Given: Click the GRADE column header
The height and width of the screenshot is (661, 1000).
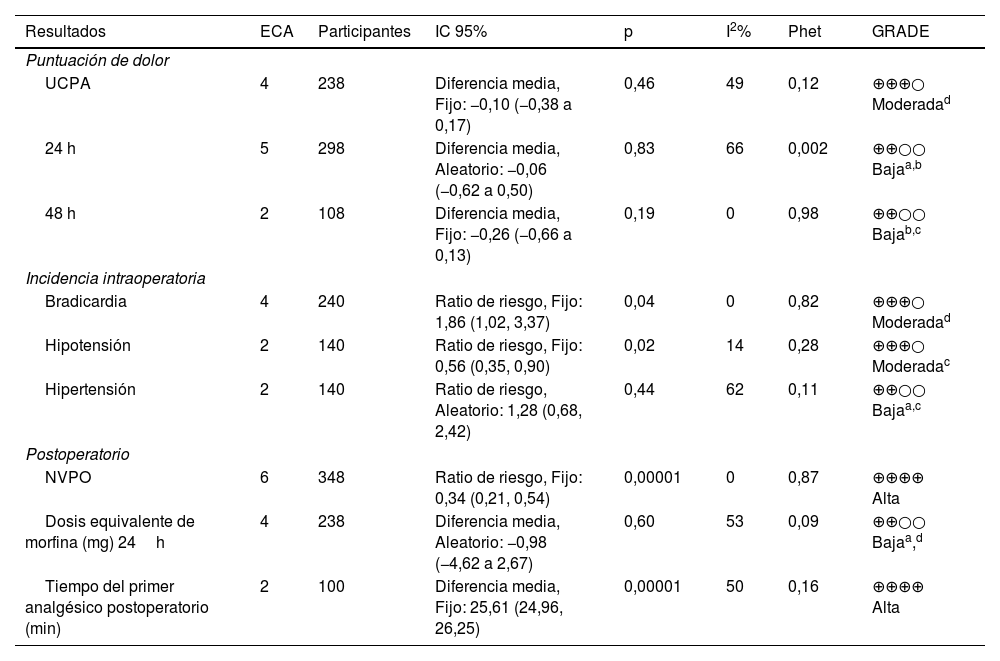Looking at the screenshot, I should click(900, 32).
